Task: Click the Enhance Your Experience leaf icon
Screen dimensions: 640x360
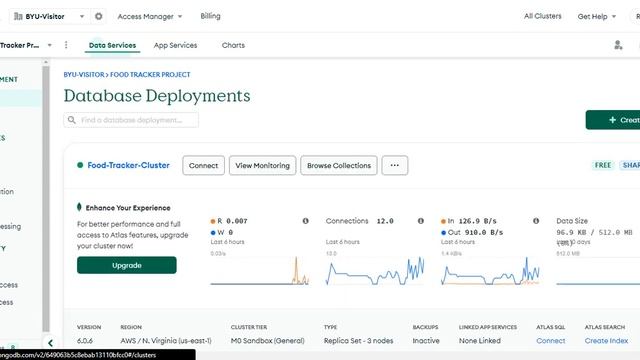Action: [79, 207]
